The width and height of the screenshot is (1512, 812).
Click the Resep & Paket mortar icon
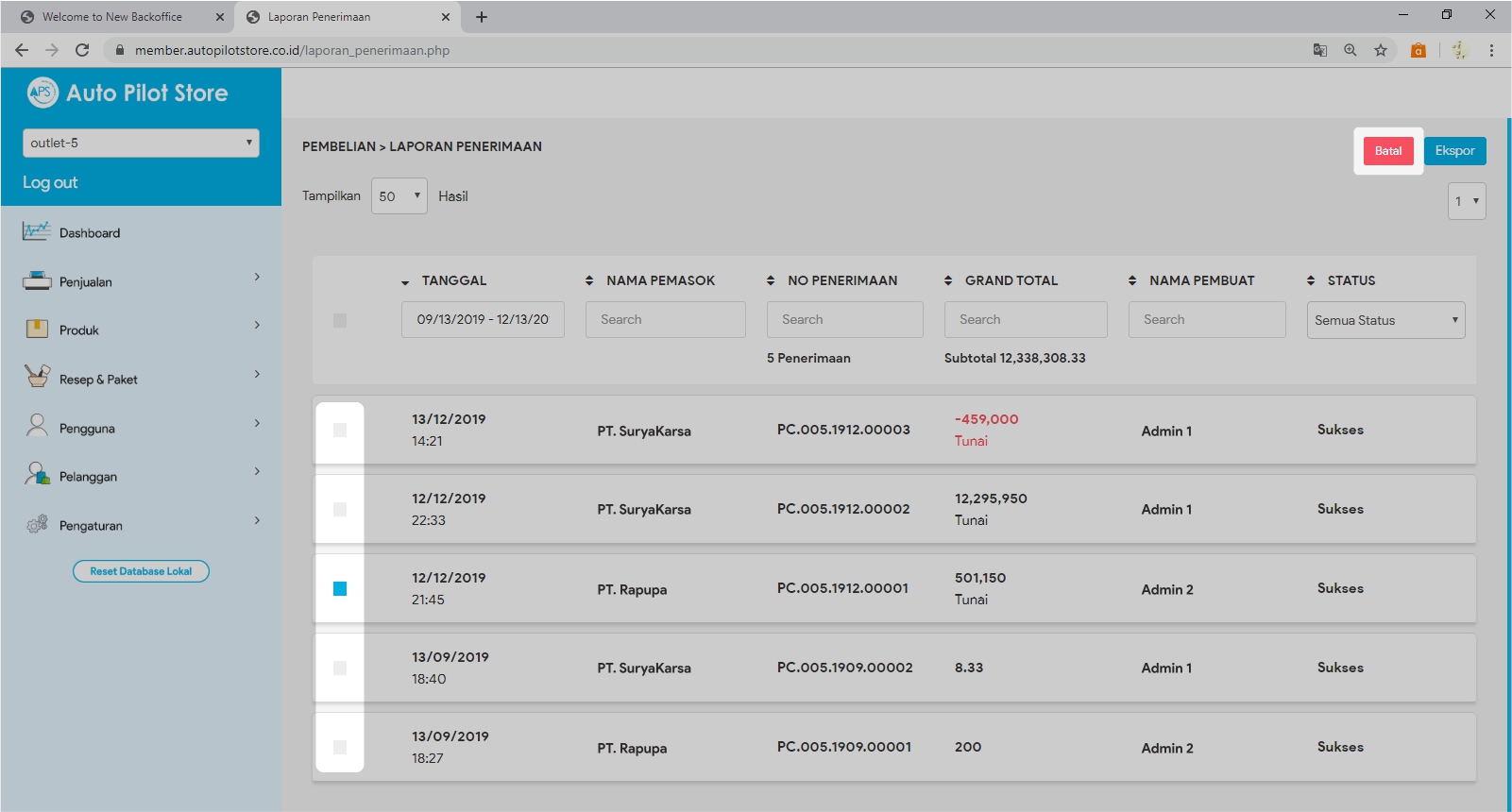[37, 377]
